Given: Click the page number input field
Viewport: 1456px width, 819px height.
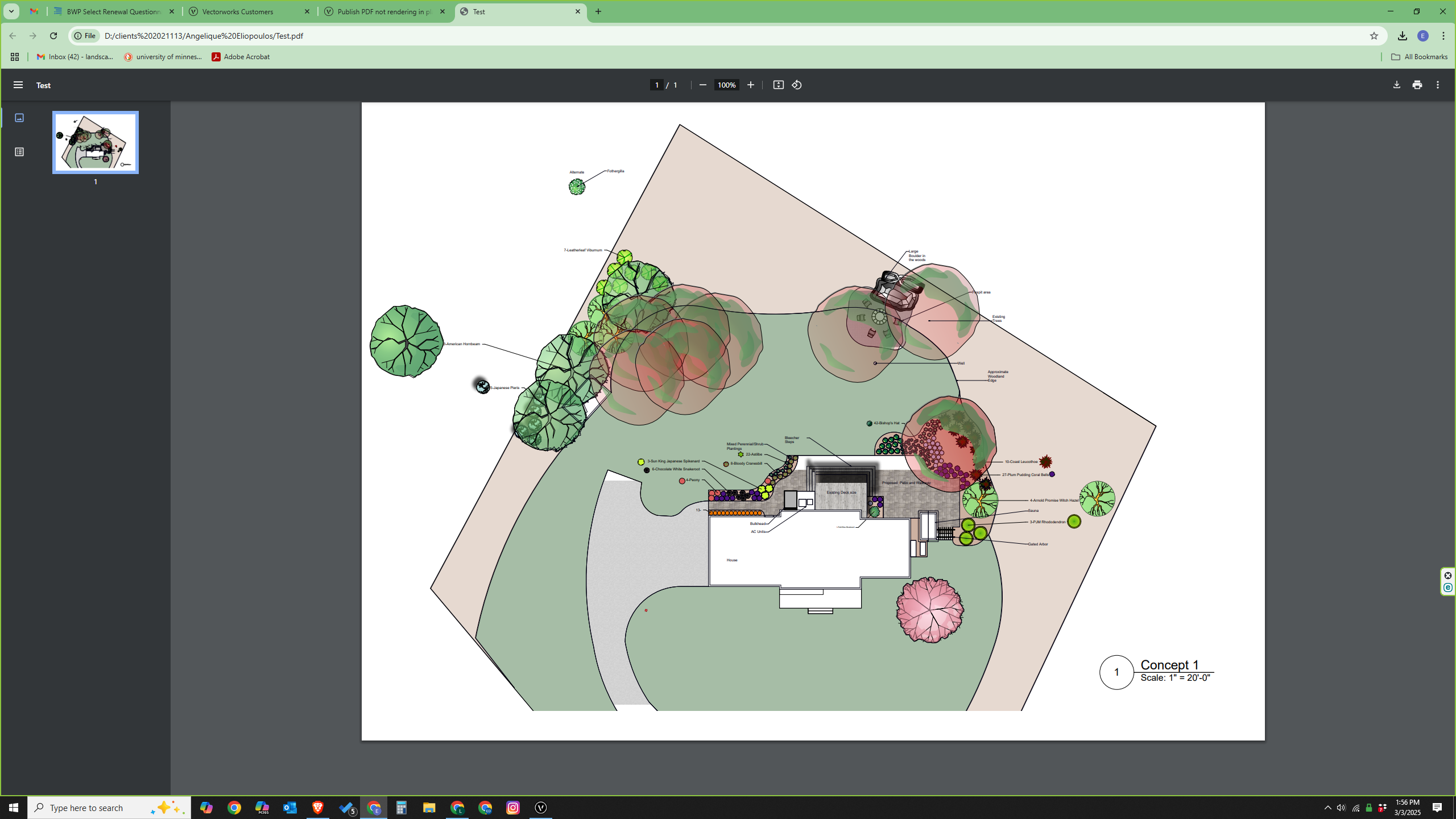Looking at the screenshot, I should [x=657, y=85].
